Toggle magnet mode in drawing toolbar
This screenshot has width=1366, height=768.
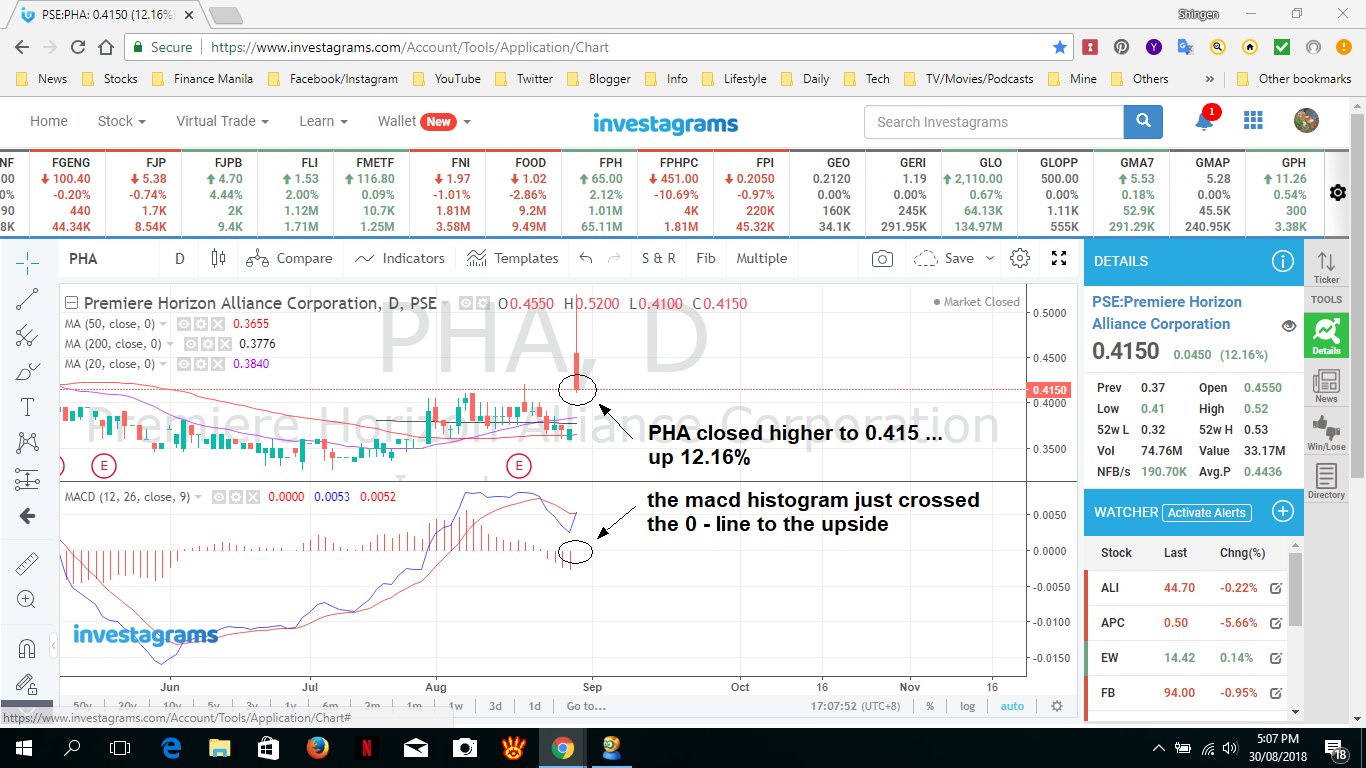point(27,648)
